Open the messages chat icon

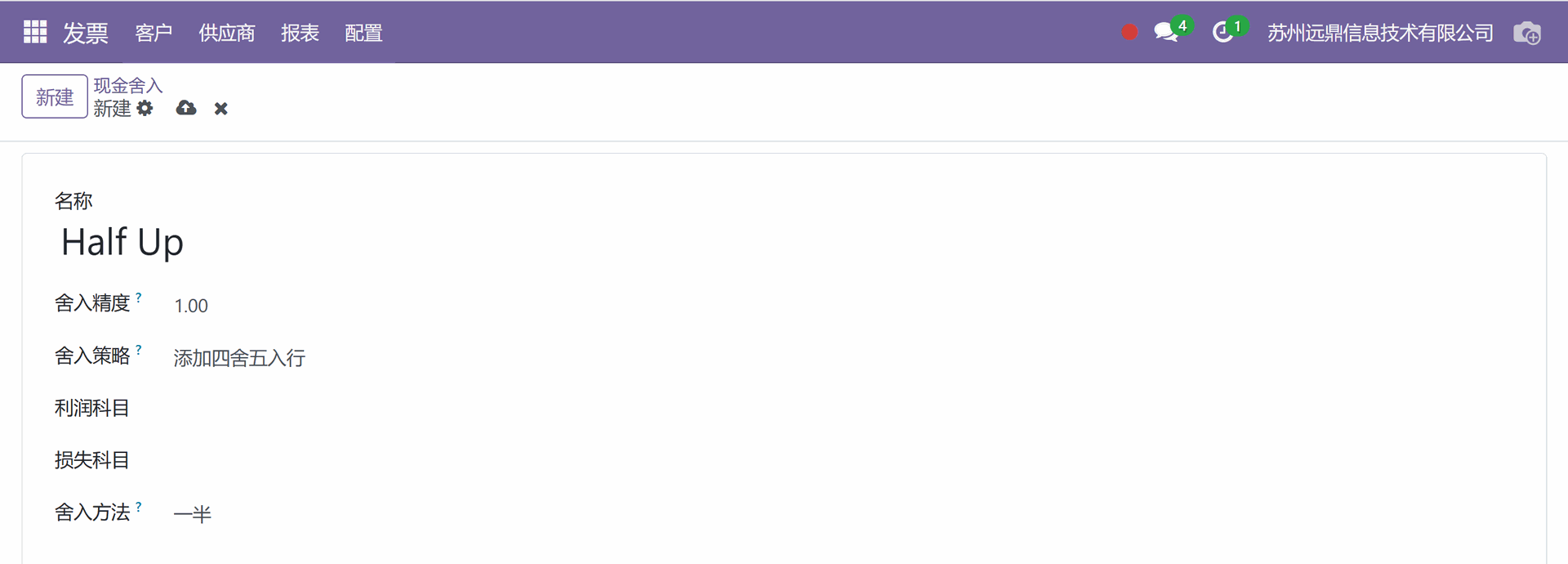pyautogui.click(x=1165, y=33)
